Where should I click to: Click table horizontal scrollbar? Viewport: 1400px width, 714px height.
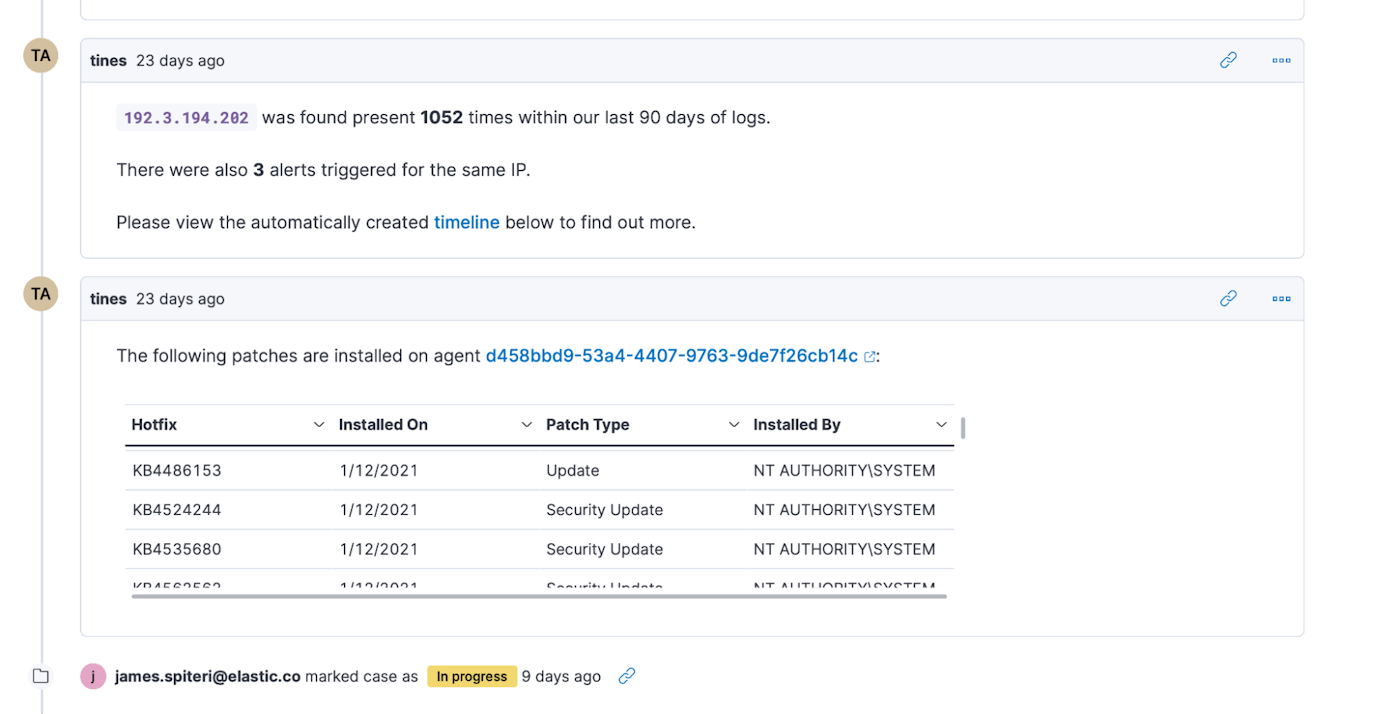(x=538, y=596)
